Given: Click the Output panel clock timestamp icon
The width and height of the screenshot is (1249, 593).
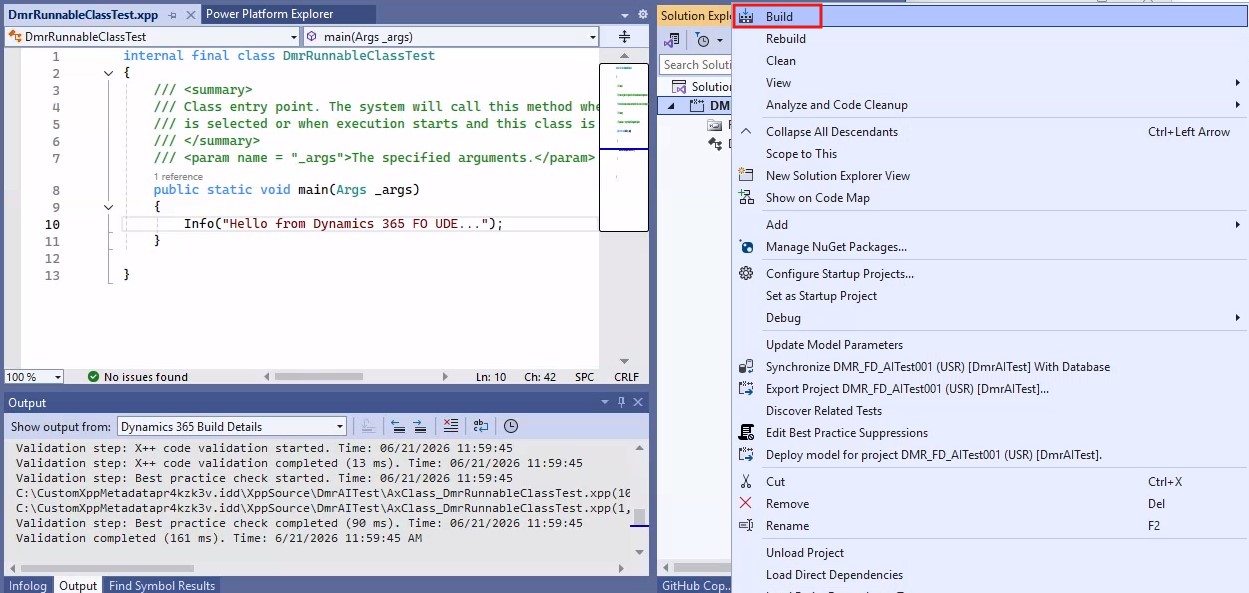Looking at the screenshot, I should click(x=511, y=426).
